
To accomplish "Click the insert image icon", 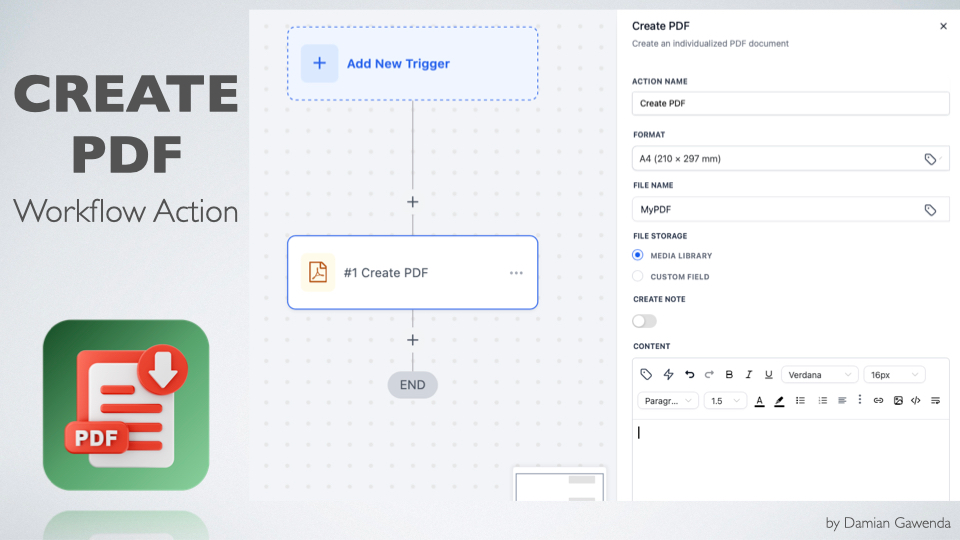I will tap(898, 401).
